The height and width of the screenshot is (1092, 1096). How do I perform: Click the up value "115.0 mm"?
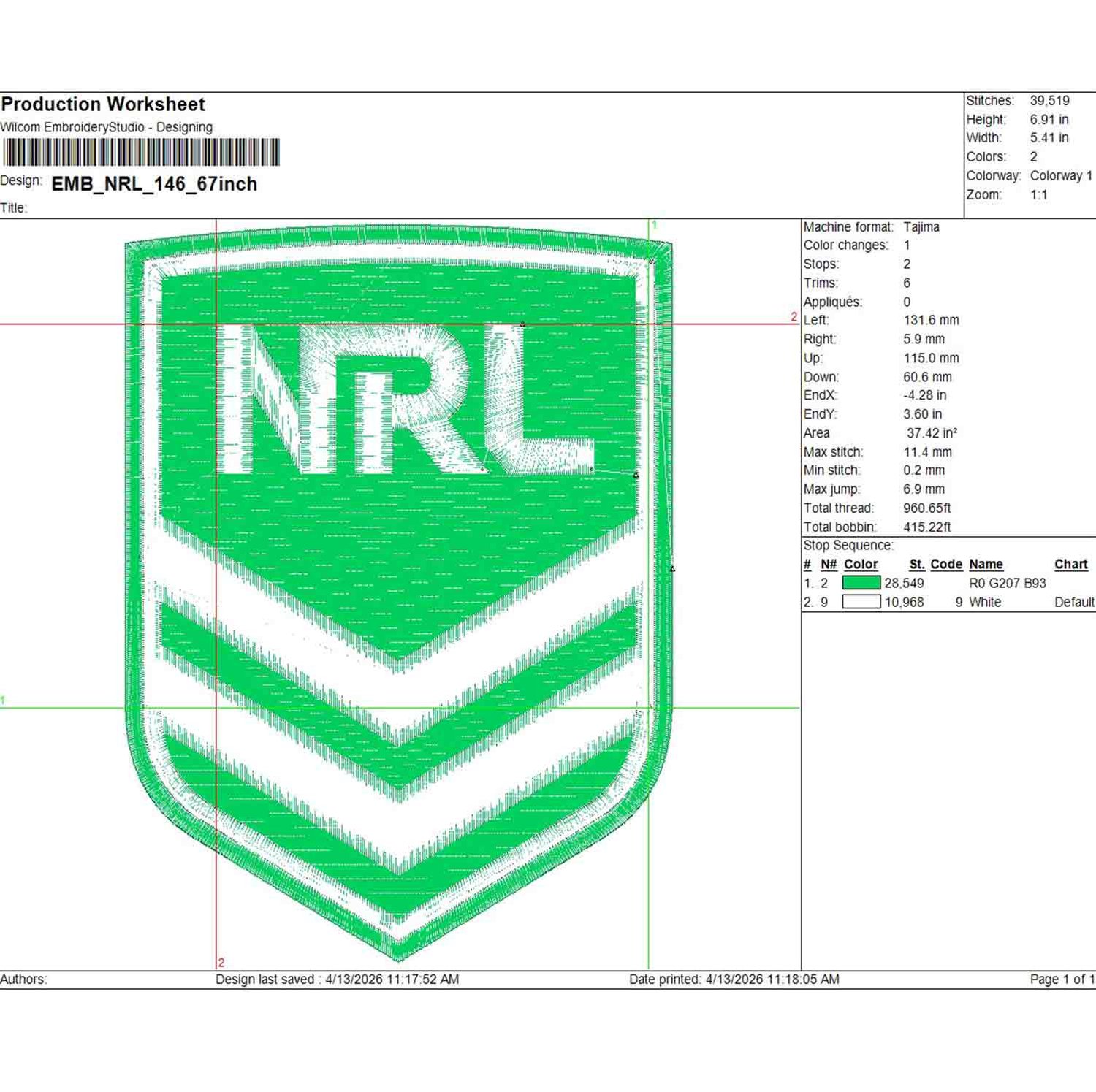[932, 359]
